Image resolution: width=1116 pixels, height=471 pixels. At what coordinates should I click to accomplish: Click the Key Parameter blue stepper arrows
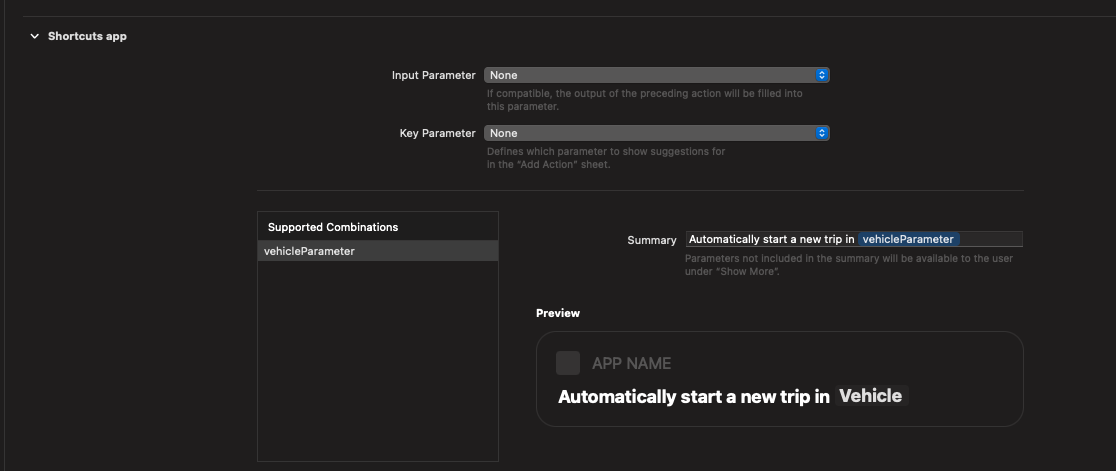[822, 133]
